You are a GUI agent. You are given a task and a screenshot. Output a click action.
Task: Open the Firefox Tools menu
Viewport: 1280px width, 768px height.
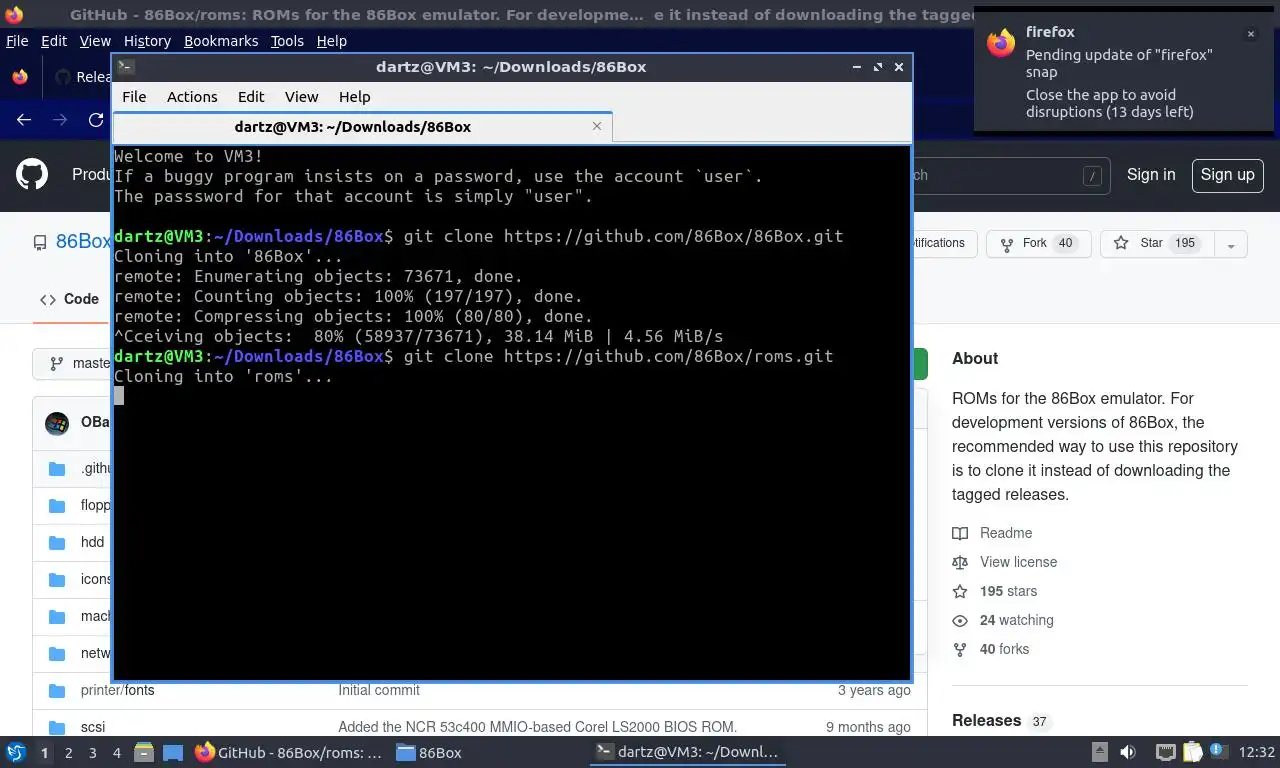point(287,41)
